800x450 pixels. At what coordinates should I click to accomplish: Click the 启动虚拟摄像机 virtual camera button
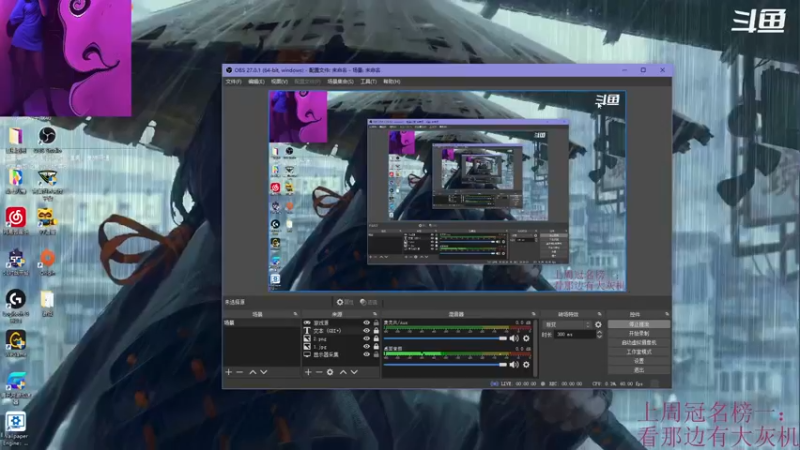click(x=639, y=343)
